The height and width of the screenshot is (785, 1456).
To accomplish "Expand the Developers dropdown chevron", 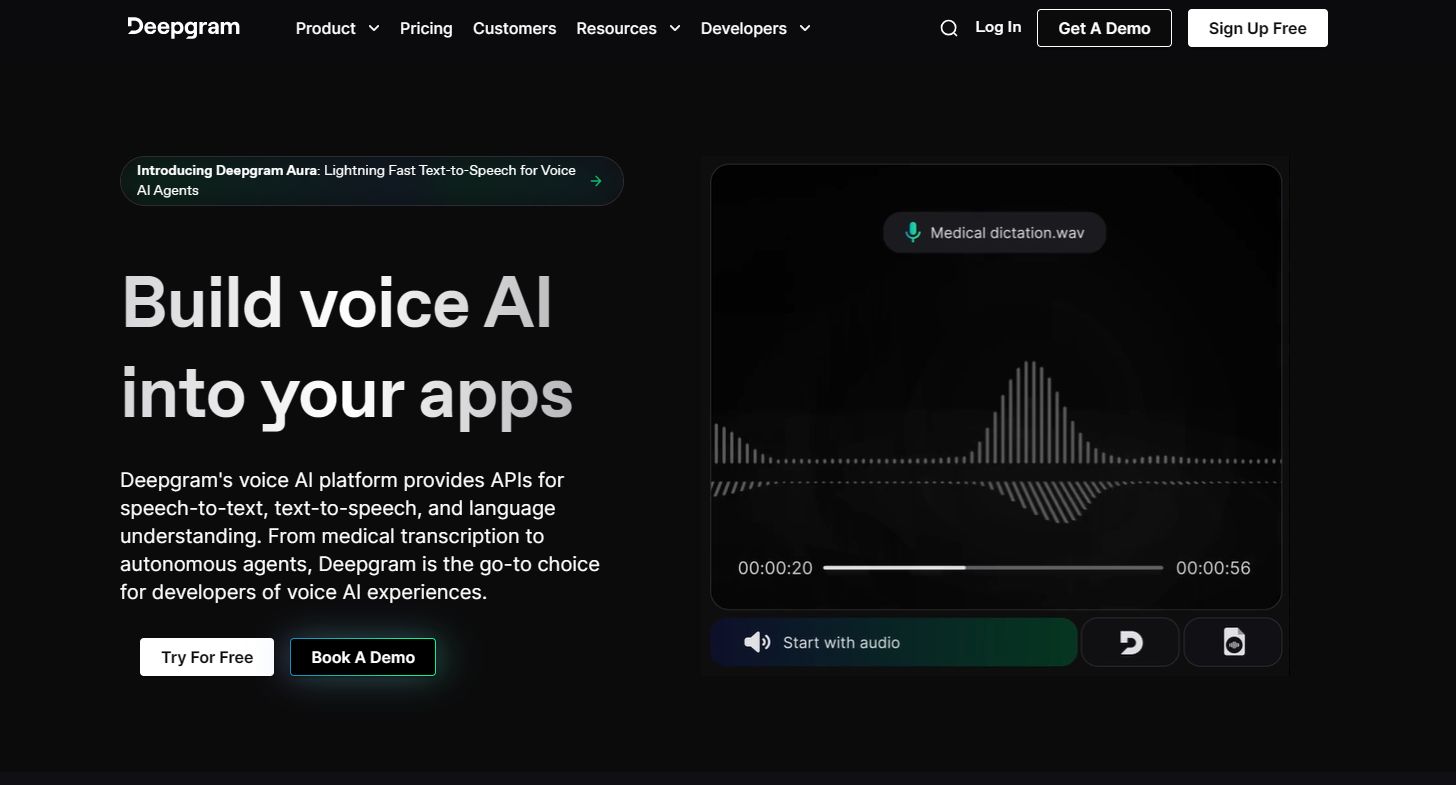I will pos(805,28).
